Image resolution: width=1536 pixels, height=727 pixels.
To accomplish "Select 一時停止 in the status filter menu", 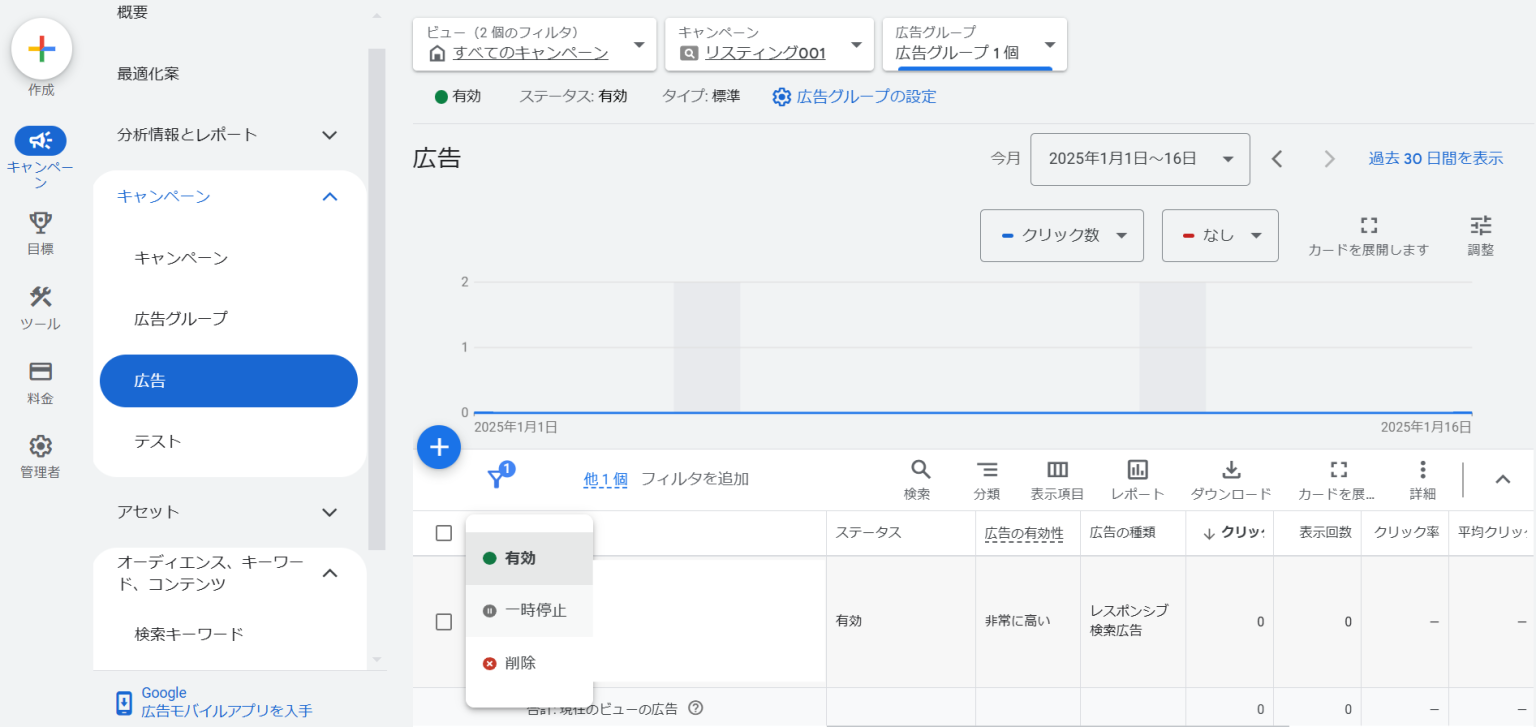I will point(529,610).
